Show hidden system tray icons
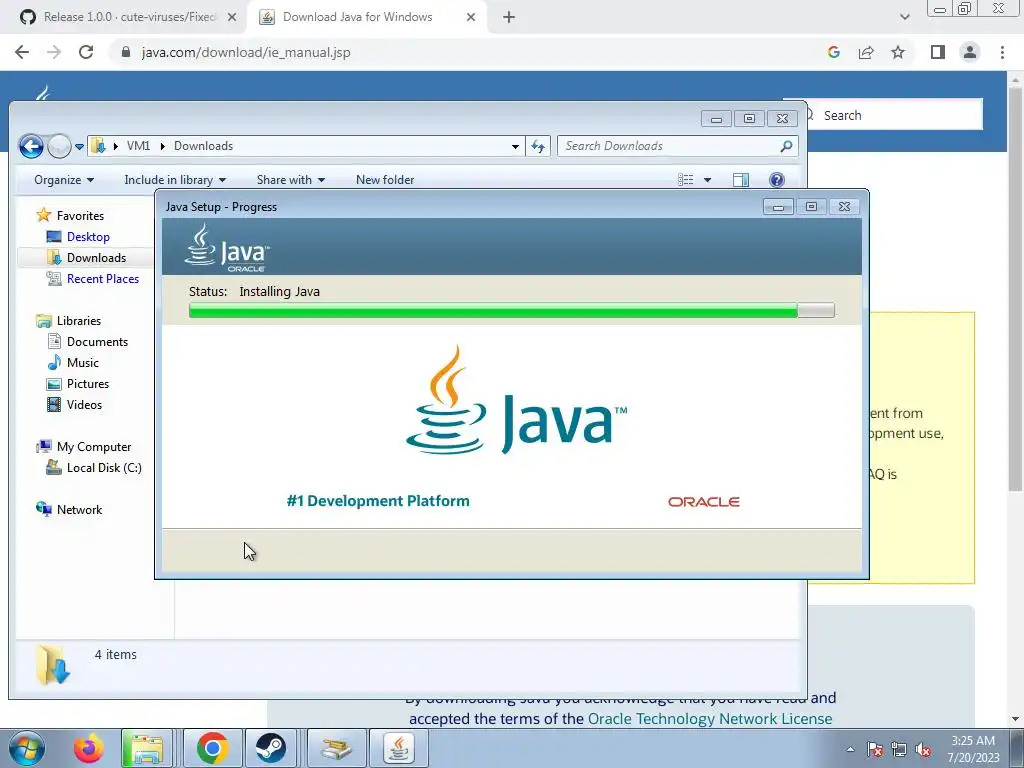 click(x=850, y=749)
